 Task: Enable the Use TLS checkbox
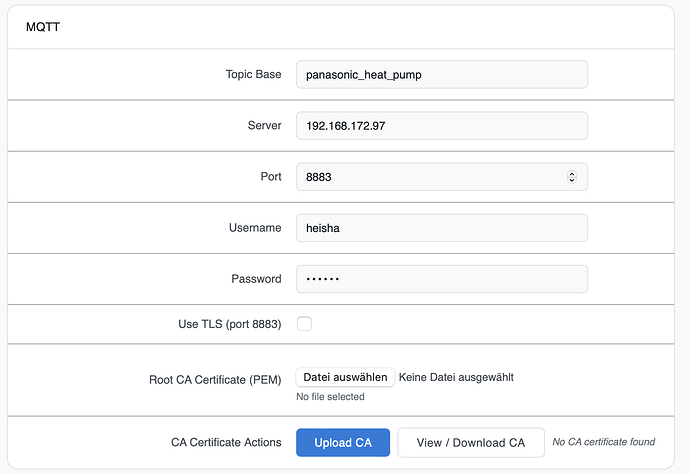coord(304,323)
